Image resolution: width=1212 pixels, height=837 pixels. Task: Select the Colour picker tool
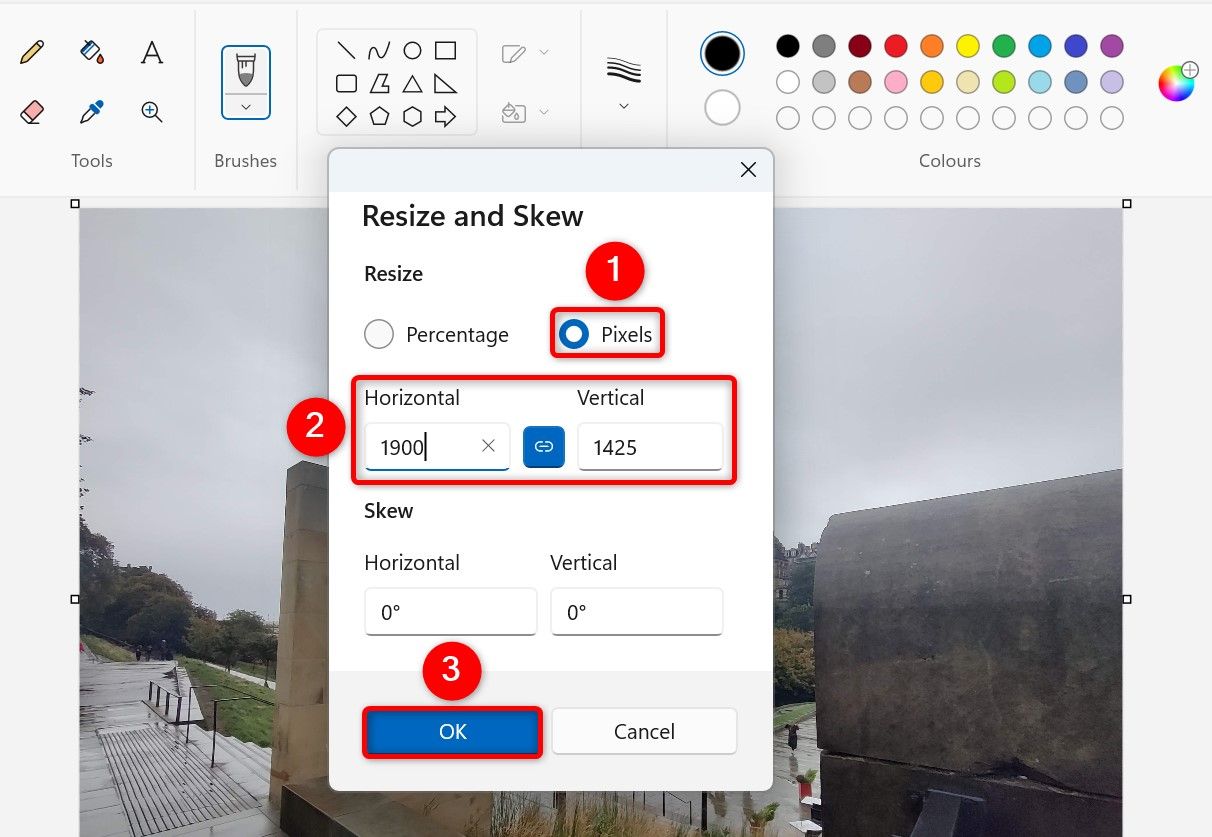[x=91, y=111]
